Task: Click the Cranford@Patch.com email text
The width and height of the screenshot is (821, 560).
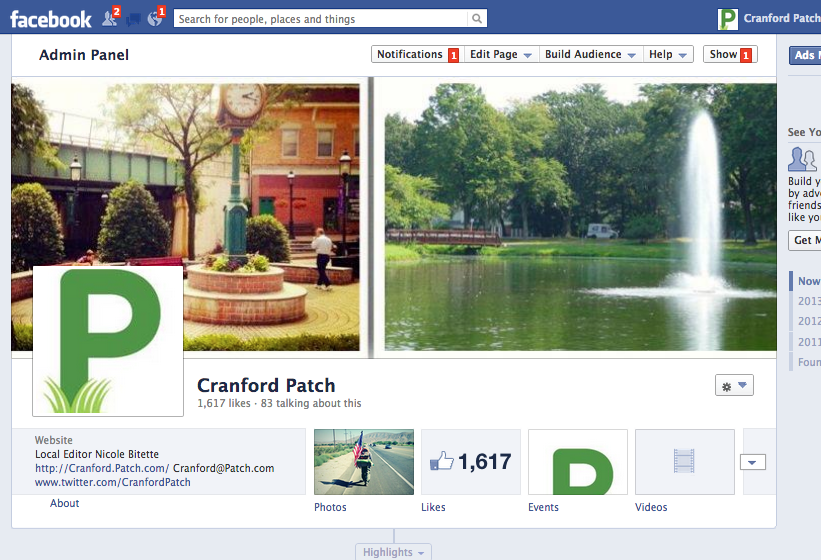Action: coord(224,468)
